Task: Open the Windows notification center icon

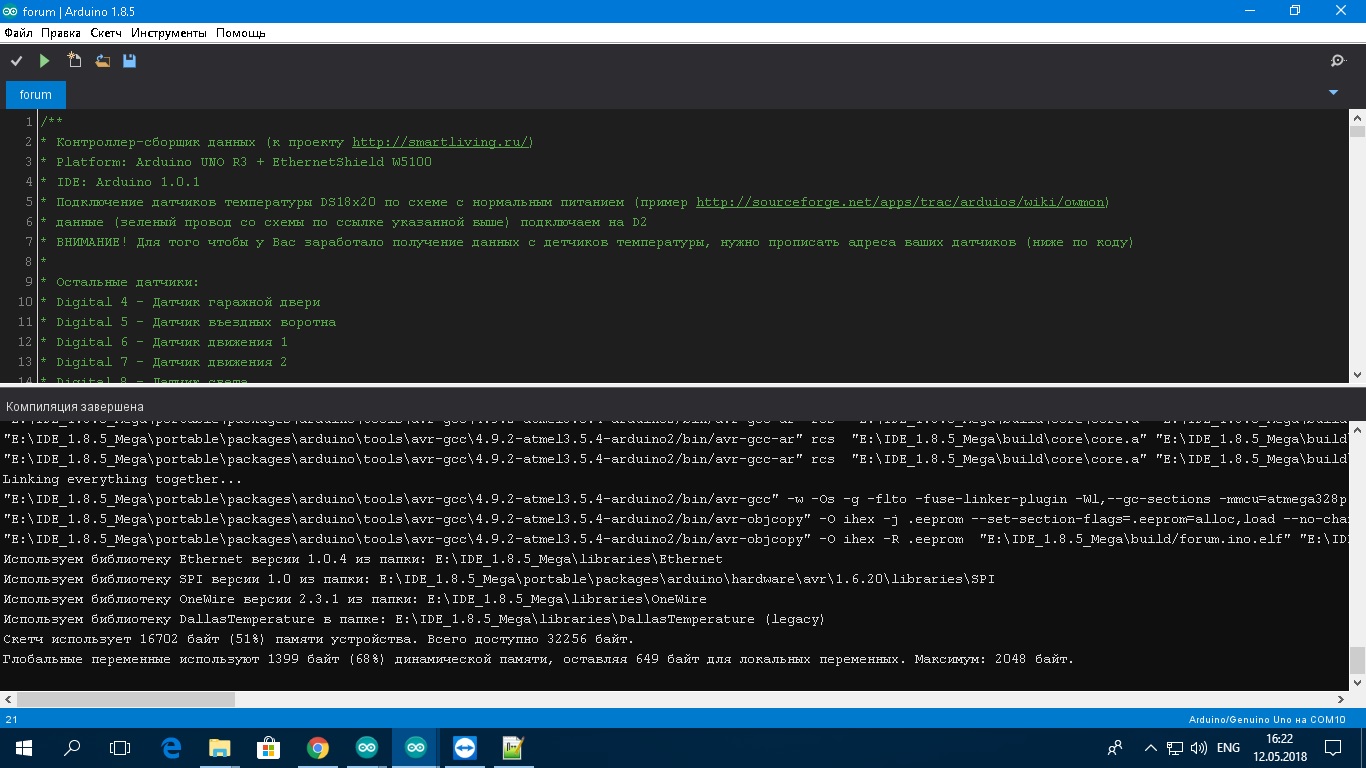Action: pos(1333,748)
